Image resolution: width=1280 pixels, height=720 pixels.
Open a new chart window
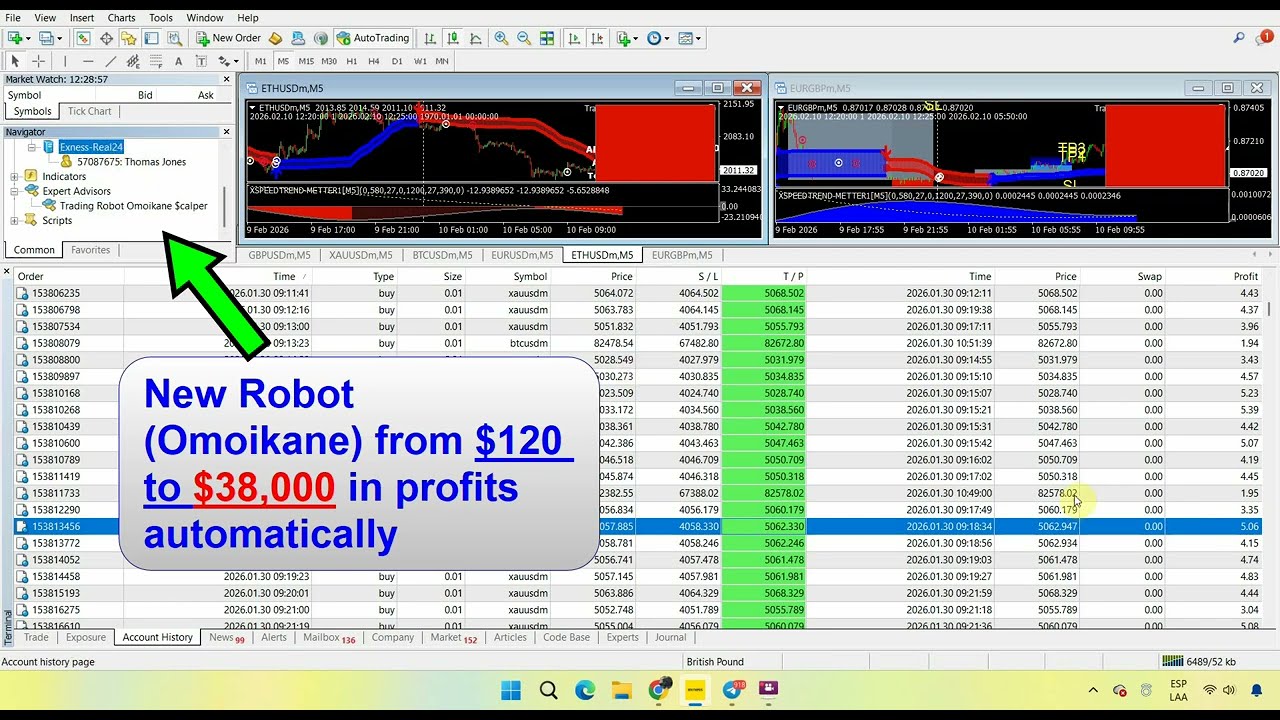[x=15, y=38]
